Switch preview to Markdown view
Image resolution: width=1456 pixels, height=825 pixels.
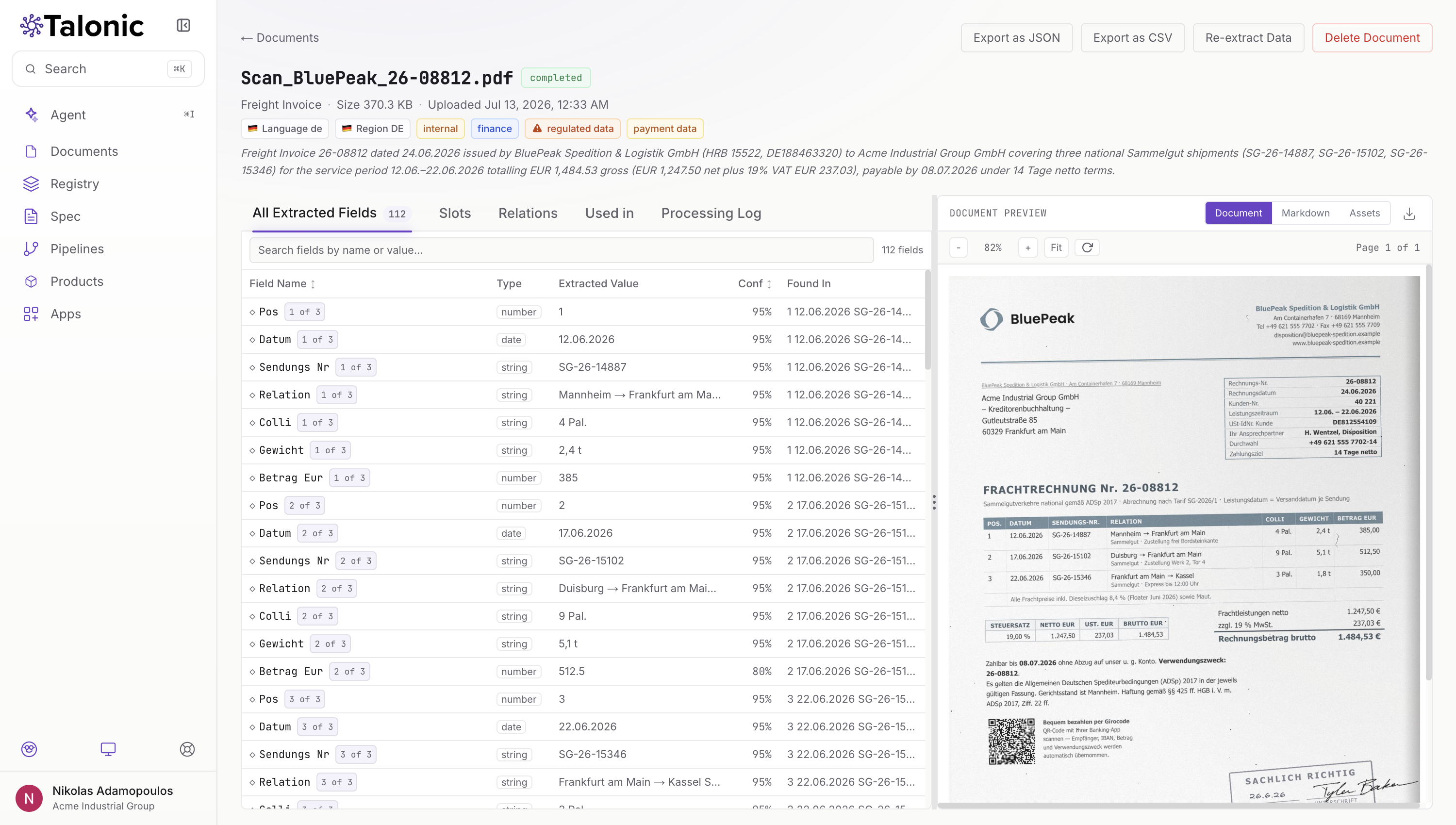[x=1305, y=213]
